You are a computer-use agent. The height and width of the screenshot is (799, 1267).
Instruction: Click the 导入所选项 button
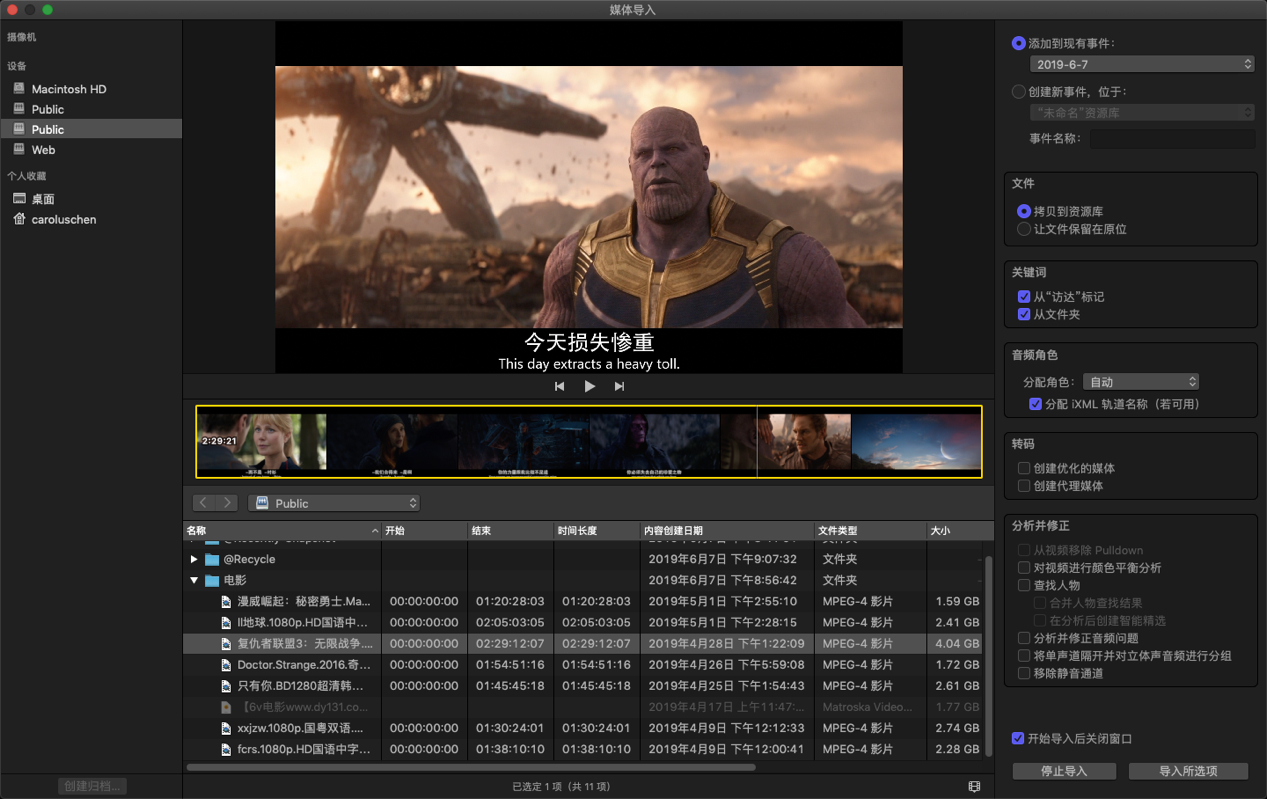1188,771
